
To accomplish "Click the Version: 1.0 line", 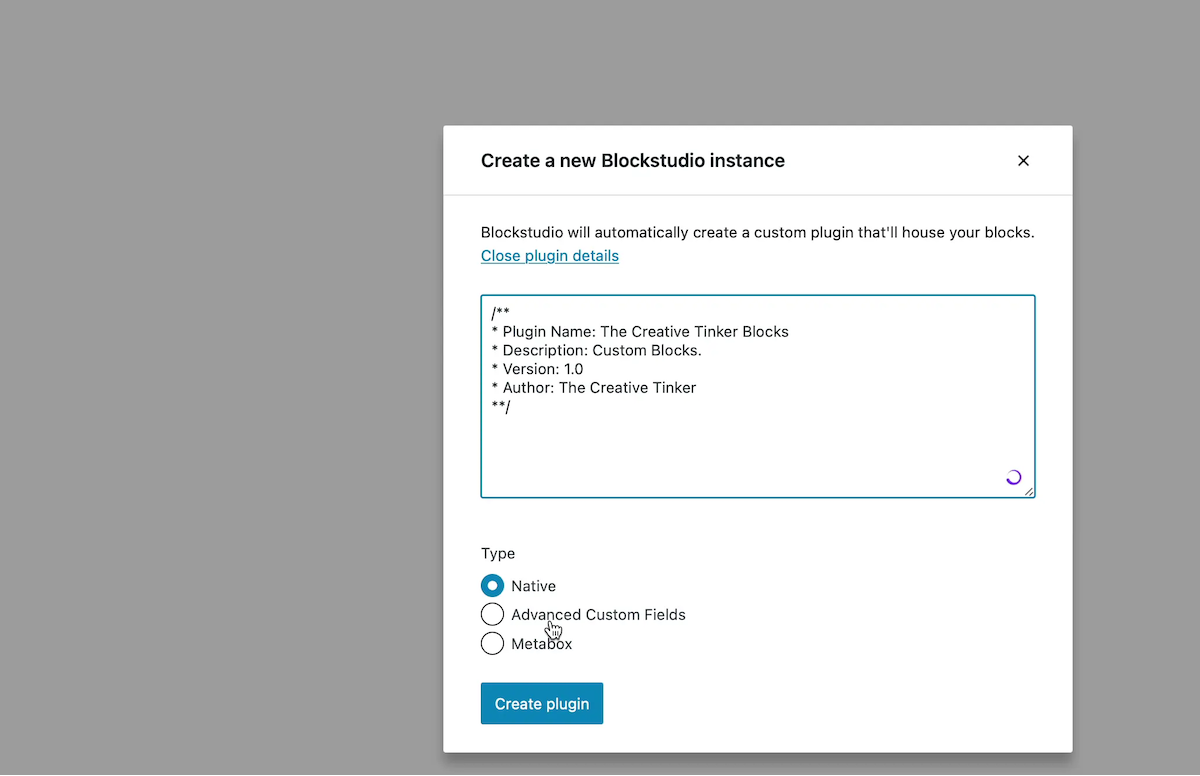I will pyautogui.click(x=540, y=368).
